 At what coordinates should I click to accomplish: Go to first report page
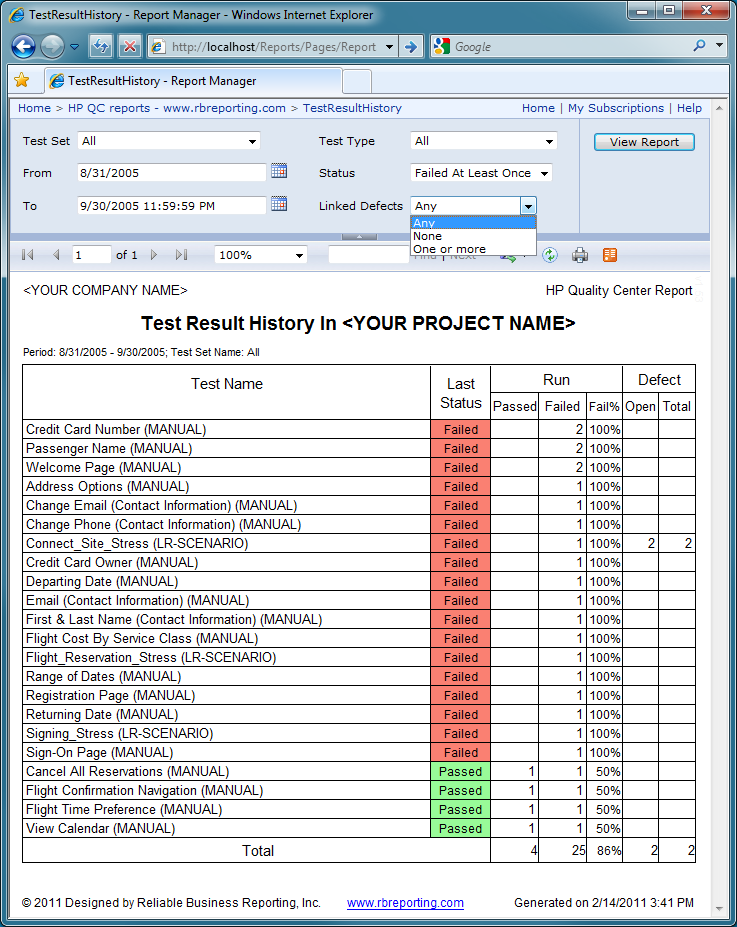[x=27, y=255]
